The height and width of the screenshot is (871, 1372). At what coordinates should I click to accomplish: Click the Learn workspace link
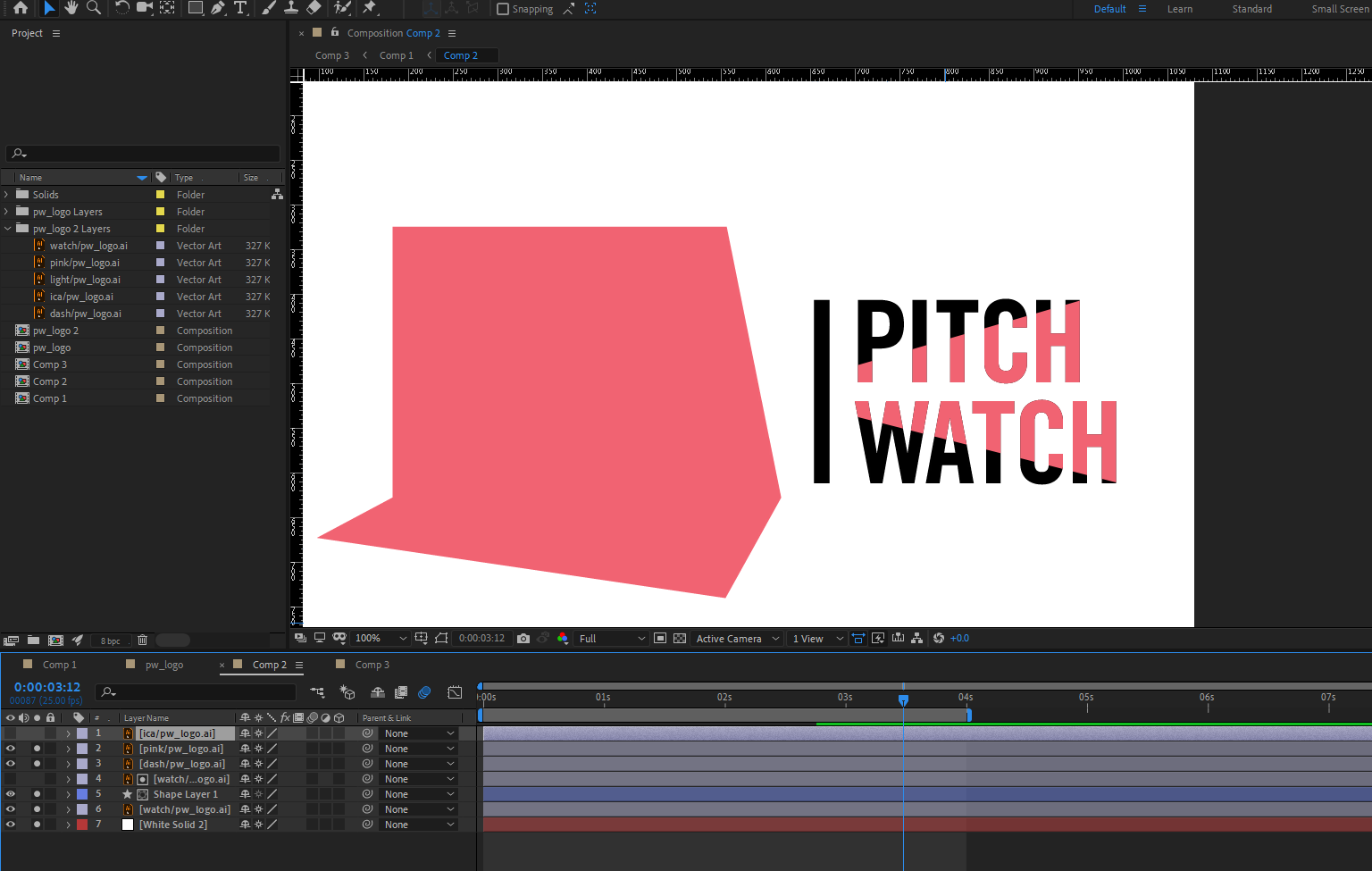tap(1179, 9)
